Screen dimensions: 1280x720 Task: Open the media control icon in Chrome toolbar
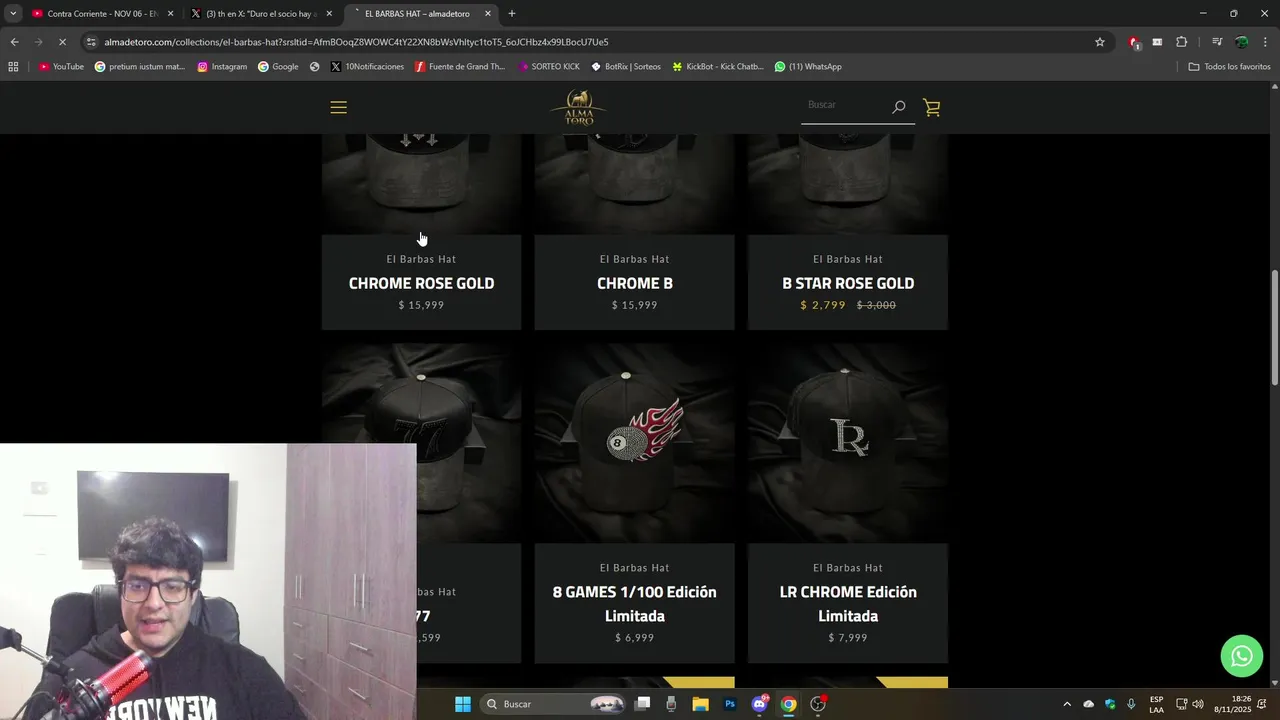coord(1217,42)
